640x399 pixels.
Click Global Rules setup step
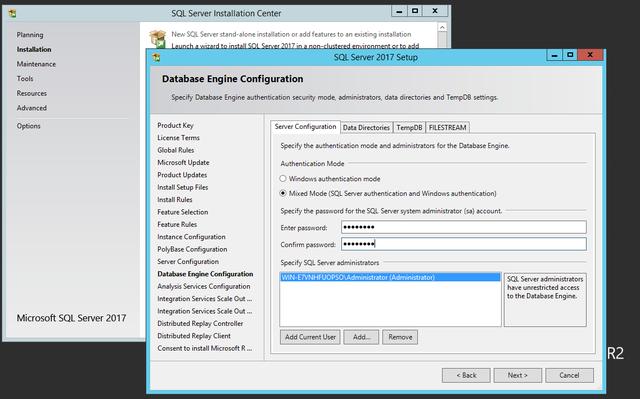(x=176, y=150)
